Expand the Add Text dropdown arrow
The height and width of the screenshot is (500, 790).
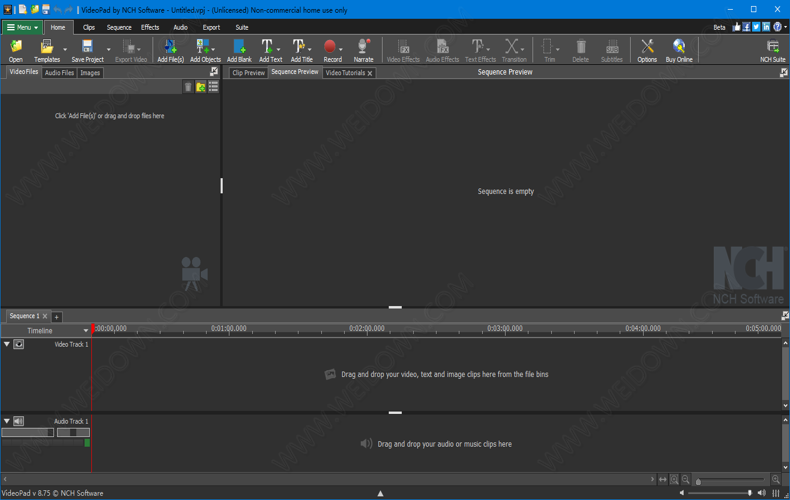tap(279, 49)
